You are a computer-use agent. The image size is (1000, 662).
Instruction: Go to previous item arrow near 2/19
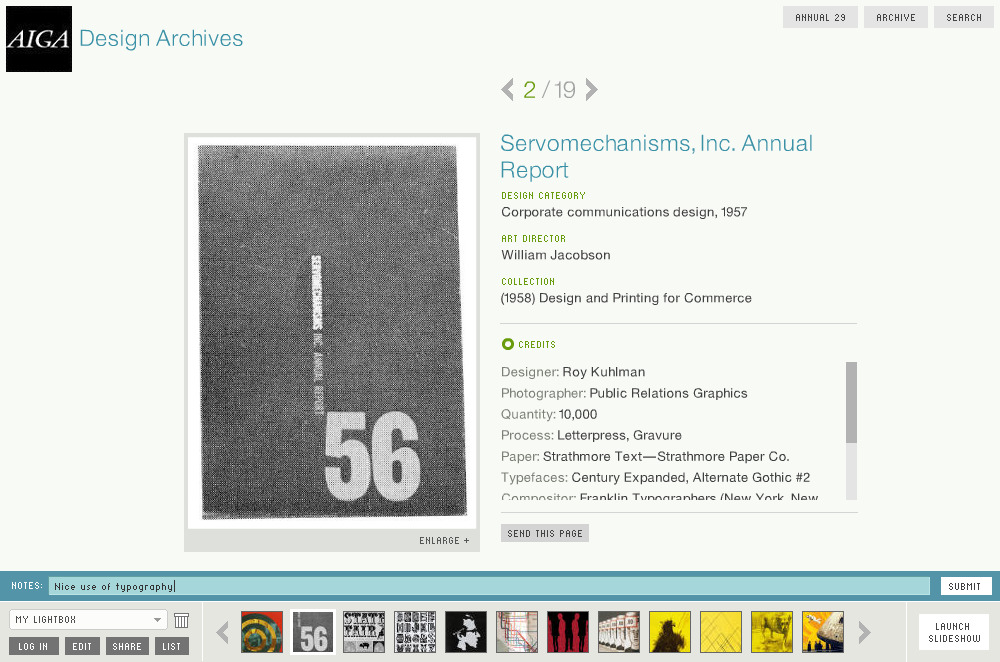[508, 90]
